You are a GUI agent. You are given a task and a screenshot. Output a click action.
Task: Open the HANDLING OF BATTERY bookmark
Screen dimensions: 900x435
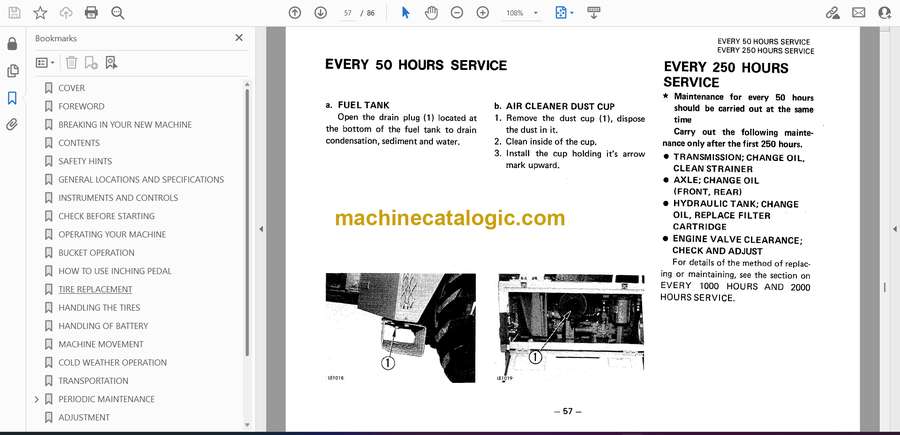tap(103, 326)
